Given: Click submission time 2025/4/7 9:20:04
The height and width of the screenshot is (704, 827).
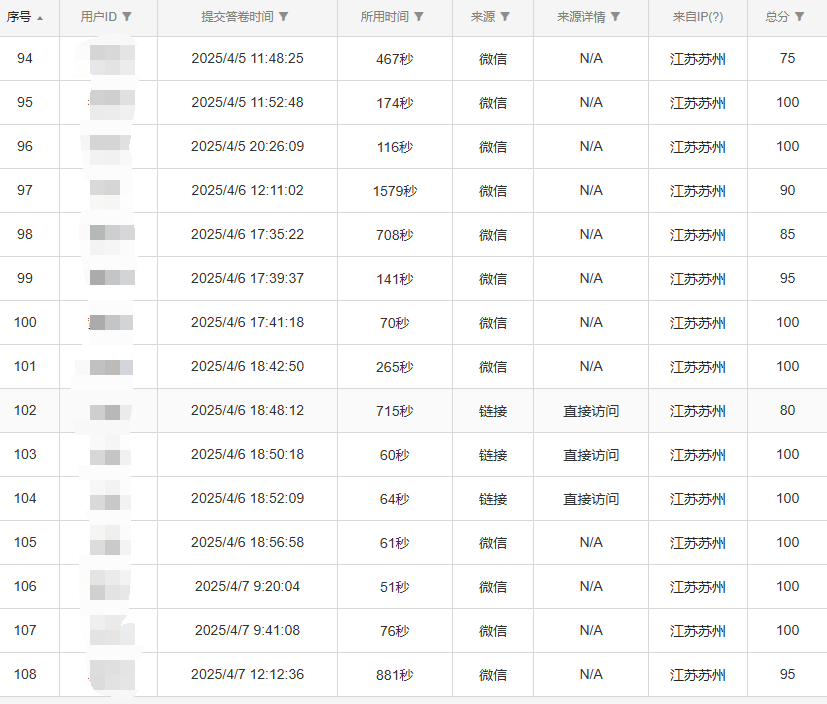Looking at the screenshot, I should (x=247, y=587).
